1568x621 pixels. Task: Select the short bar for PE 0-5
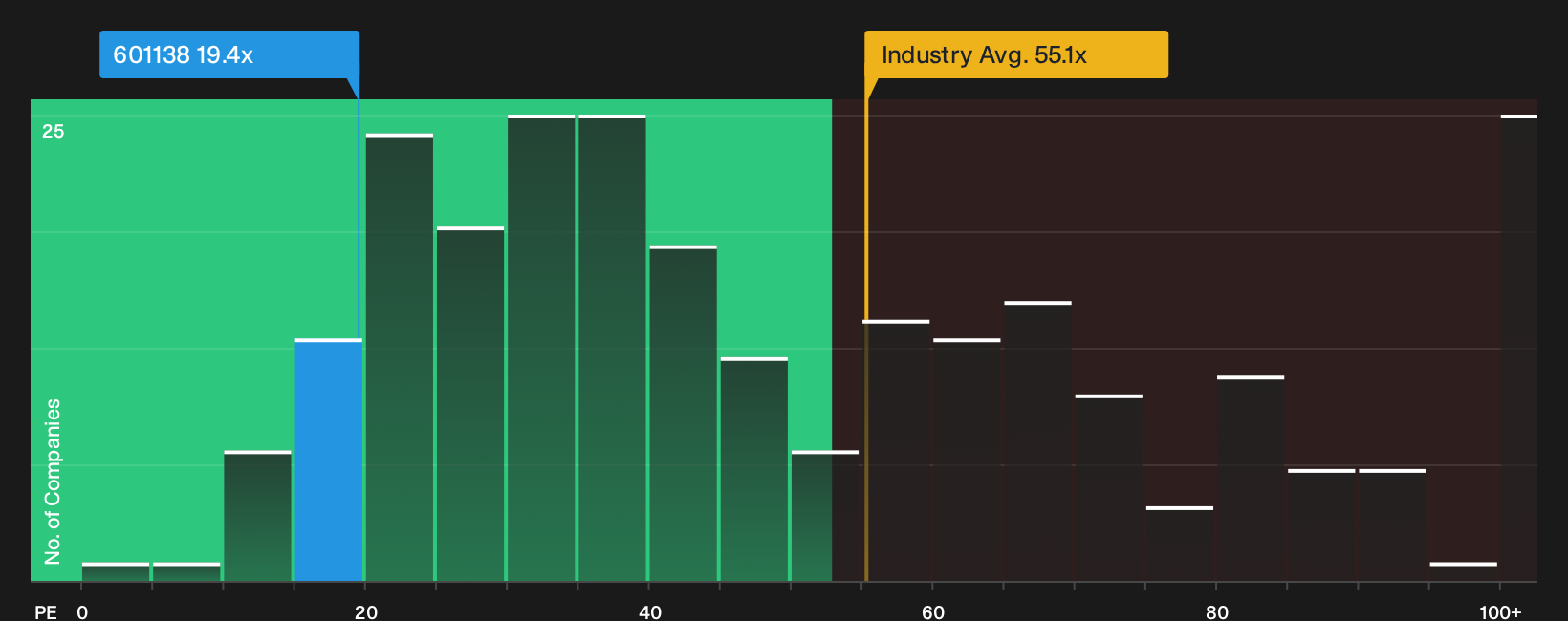click(116, 572)
